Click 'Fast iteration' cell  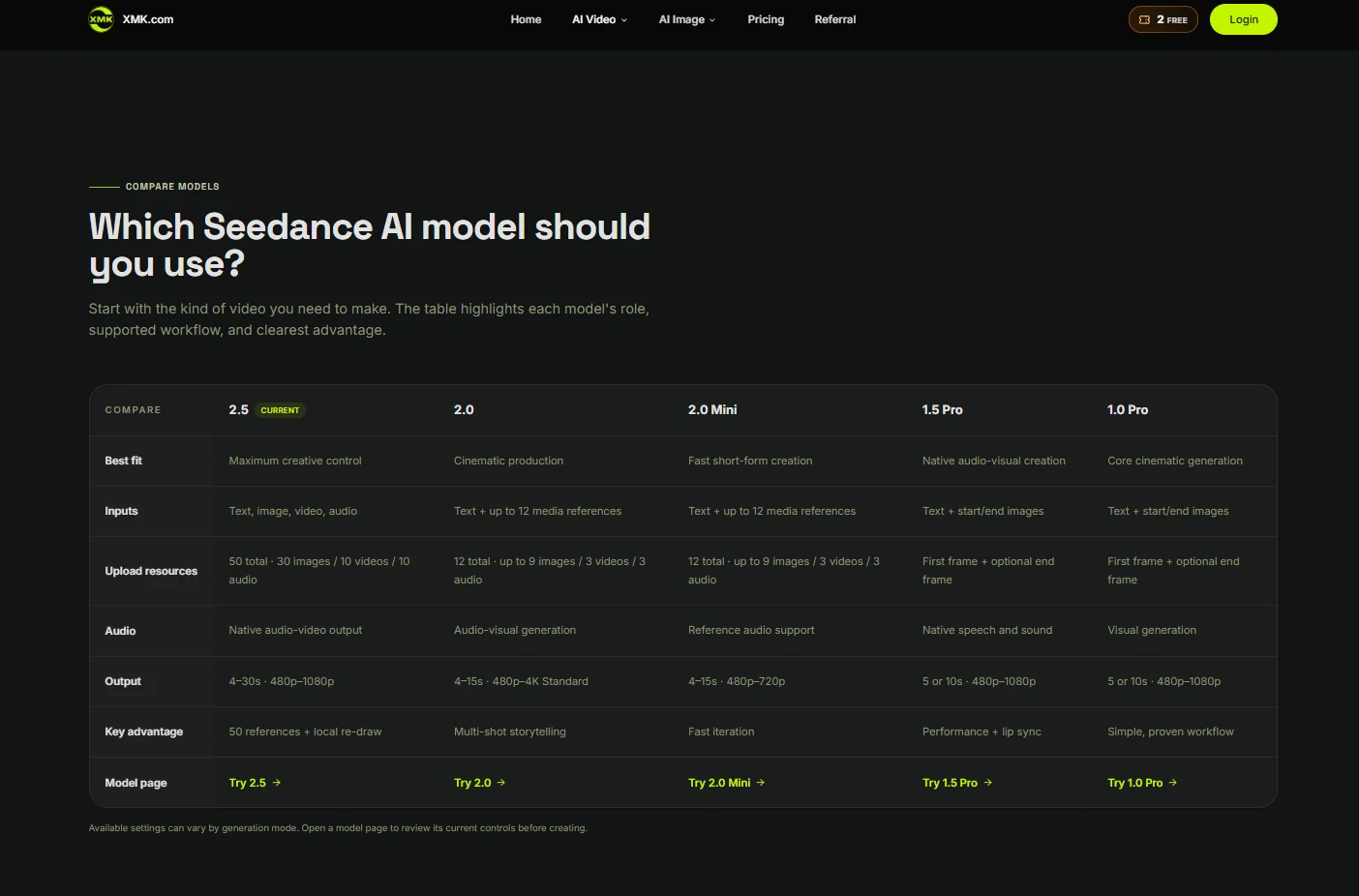coord(721,732)
